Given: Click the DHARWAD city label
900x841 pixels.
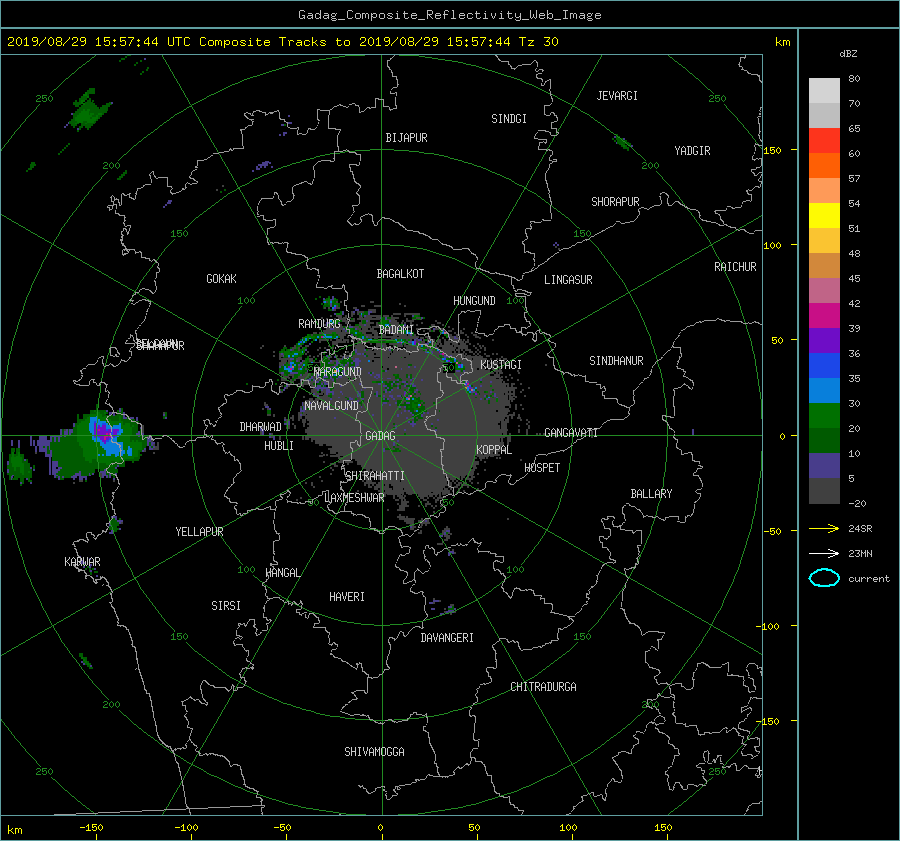Looking at the screenshot, I should pyautogui.click(x=260, y=427).
